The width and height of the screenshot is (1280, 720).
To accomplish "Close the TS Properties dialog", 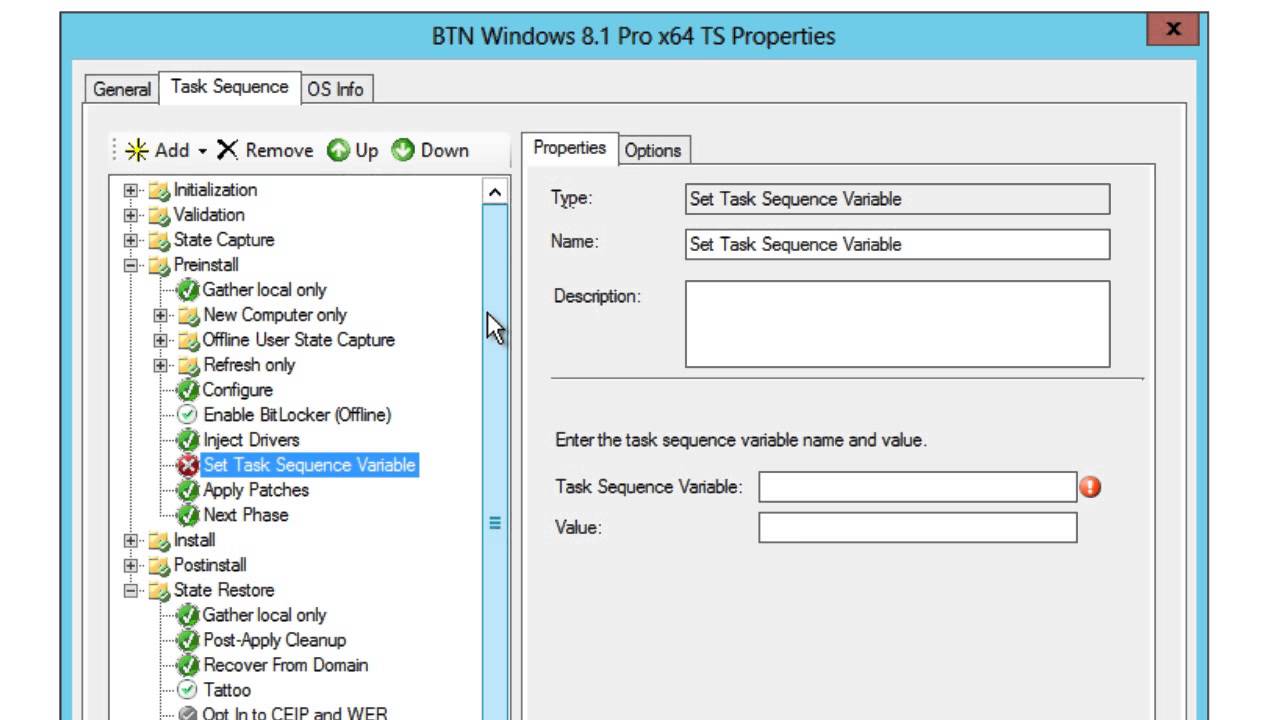I will click(1173, 30).
